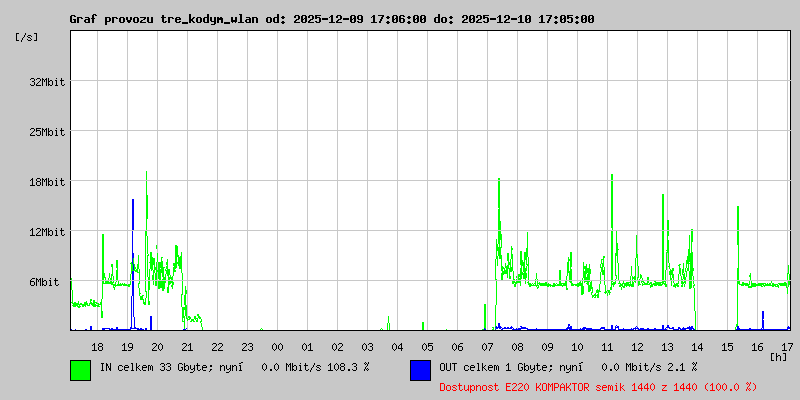Click hour 11 on the time axis
The width and height of the screenshot is (800, 400).
[x=607, y=347]
